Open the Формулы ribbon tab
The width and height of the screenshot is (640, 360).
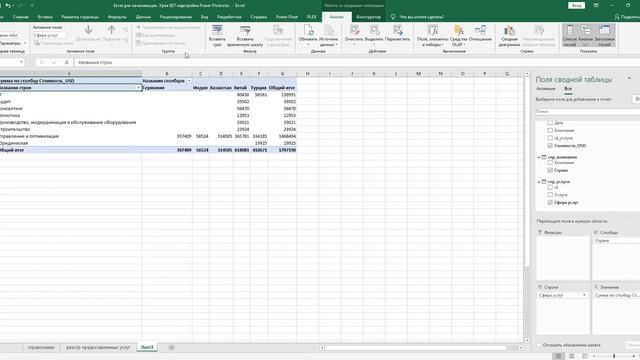coord(117,17)
